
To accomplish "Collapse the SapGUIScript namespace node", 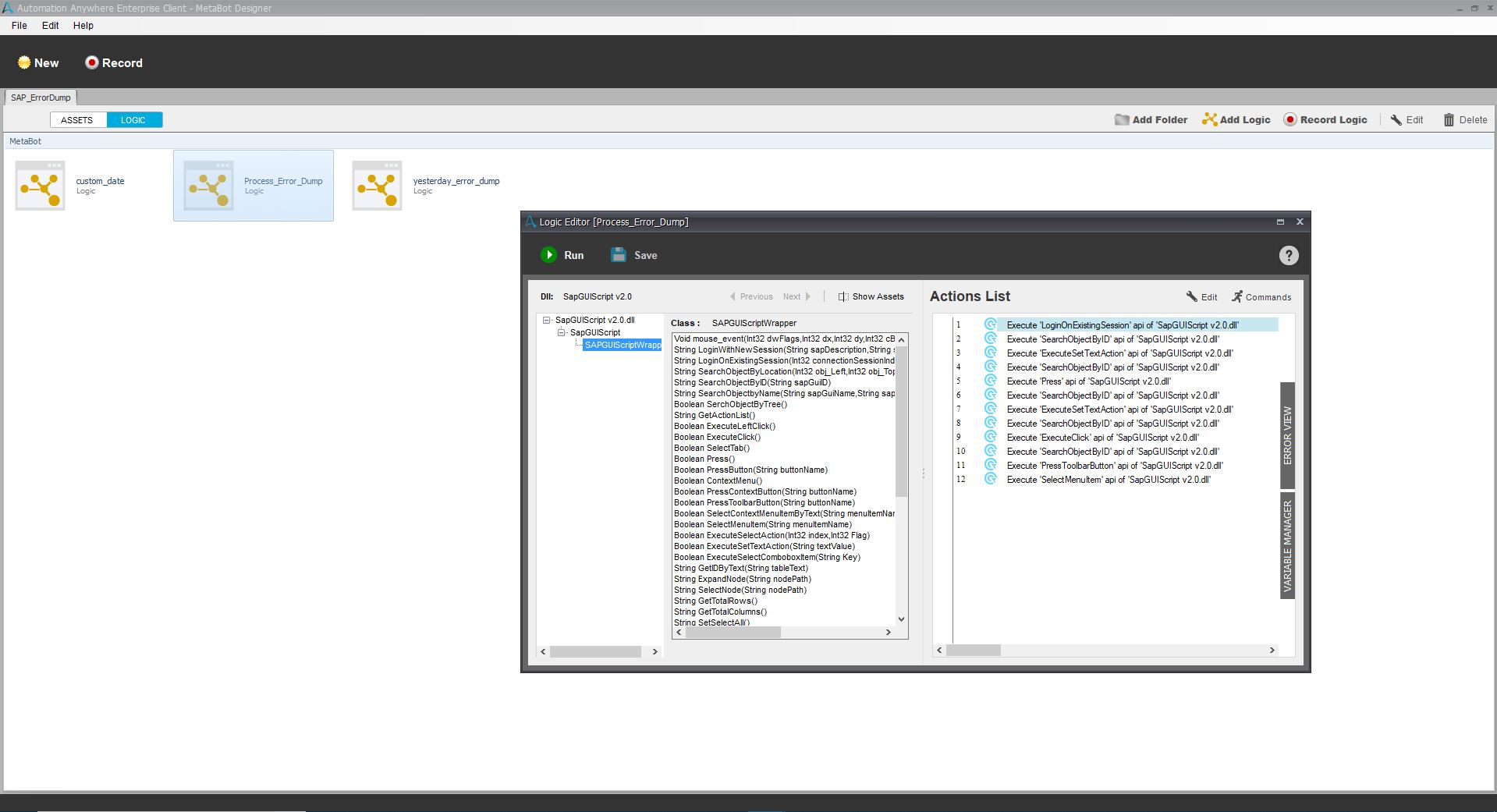I will pos(561,332).
